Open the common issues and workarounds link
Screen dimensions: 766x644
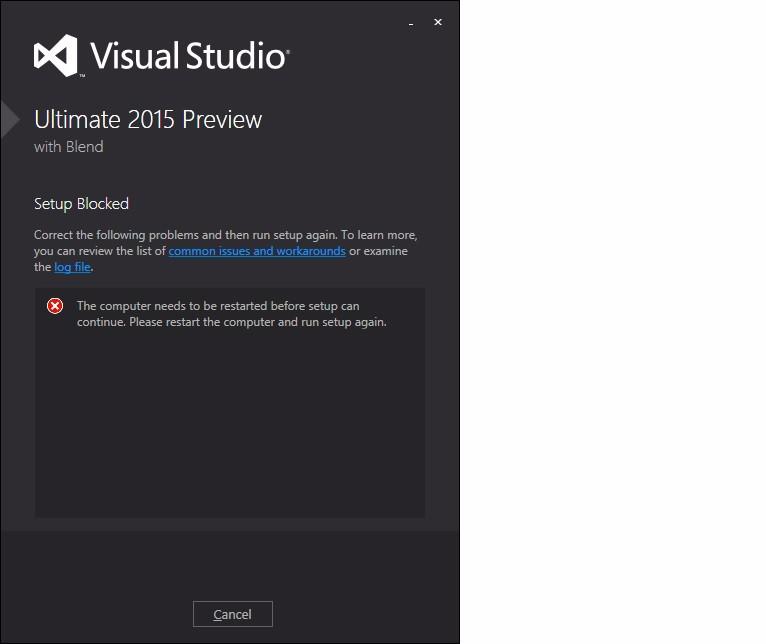tap(257, 251)
